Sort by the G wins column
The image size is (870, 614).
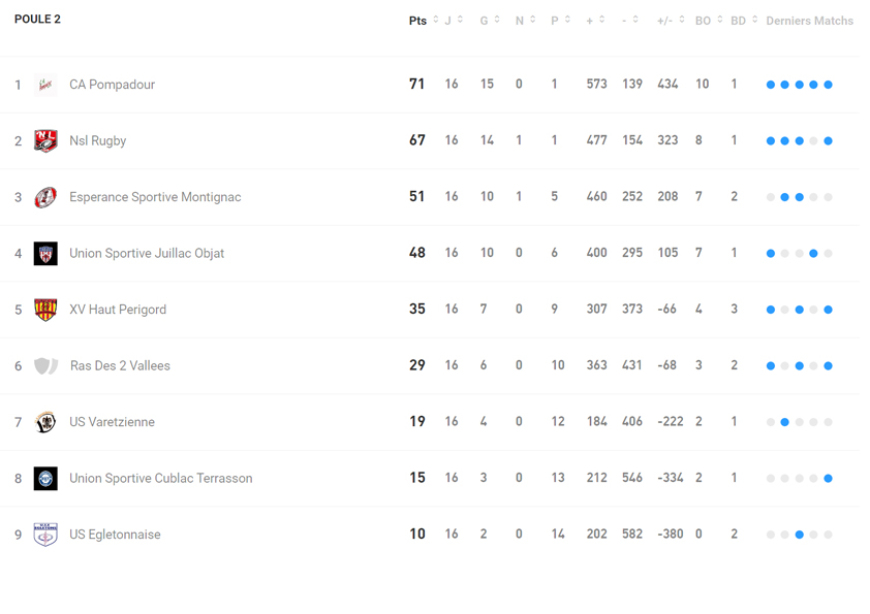[488, 21]
